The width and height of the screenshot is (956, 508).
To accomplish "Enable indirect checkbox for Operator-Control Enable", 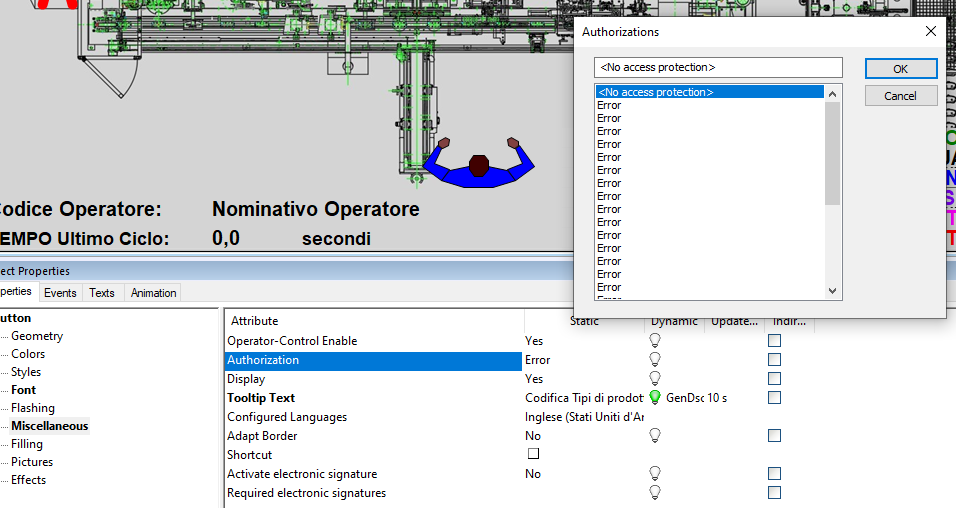I will pos(774,341).
